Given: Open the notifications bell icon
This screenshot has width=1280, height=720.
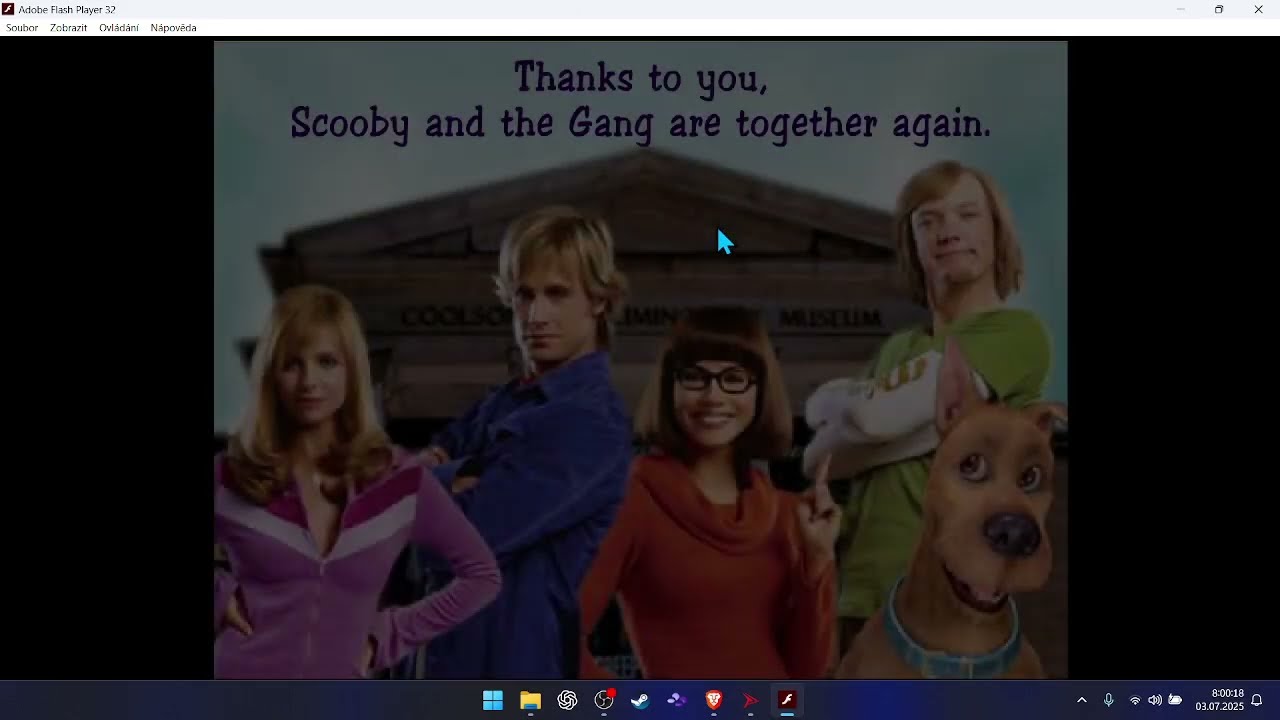Looking at the screenshot, I should (1257, 700).
